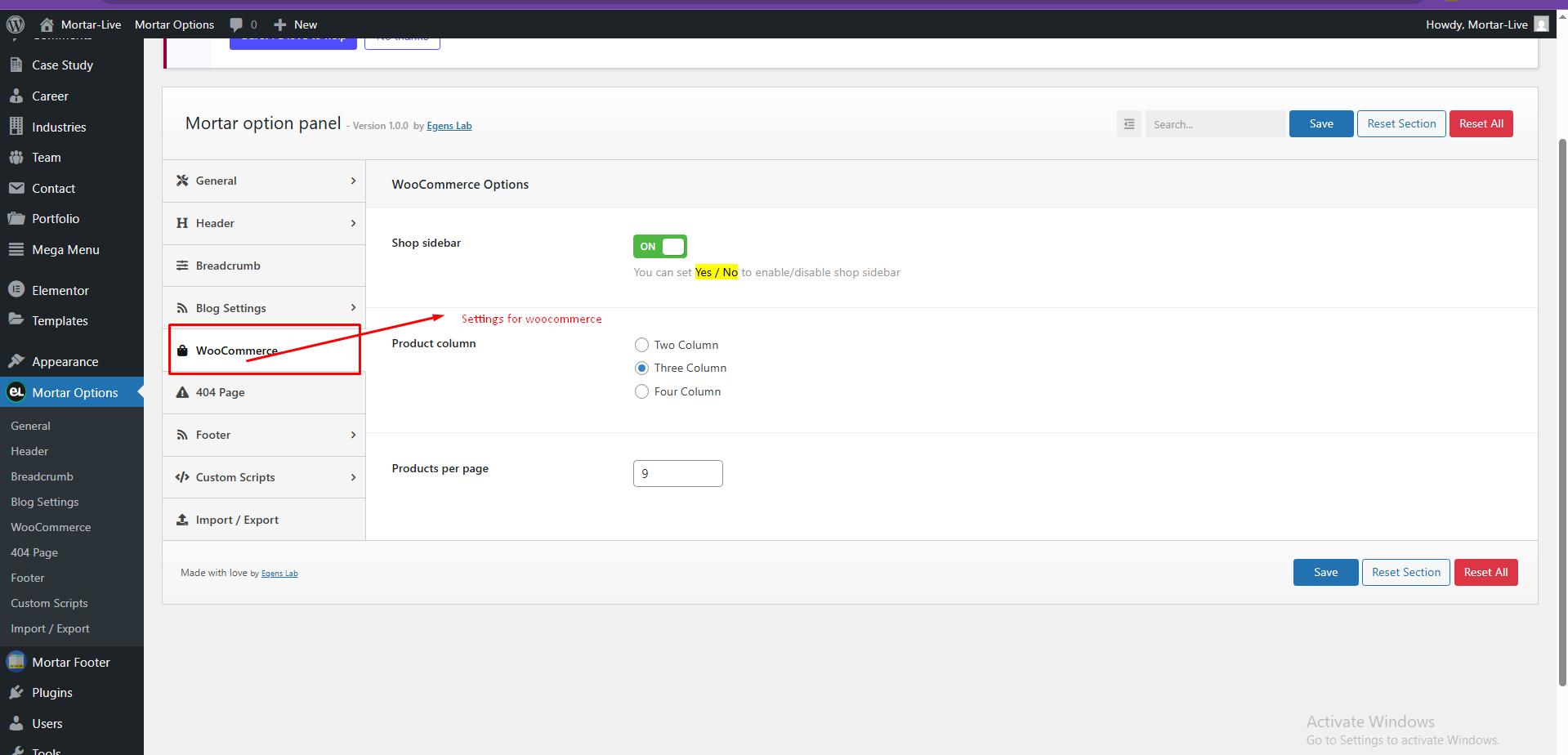
Task: Click the bottom Reset All button
Action: [1485, 573]
